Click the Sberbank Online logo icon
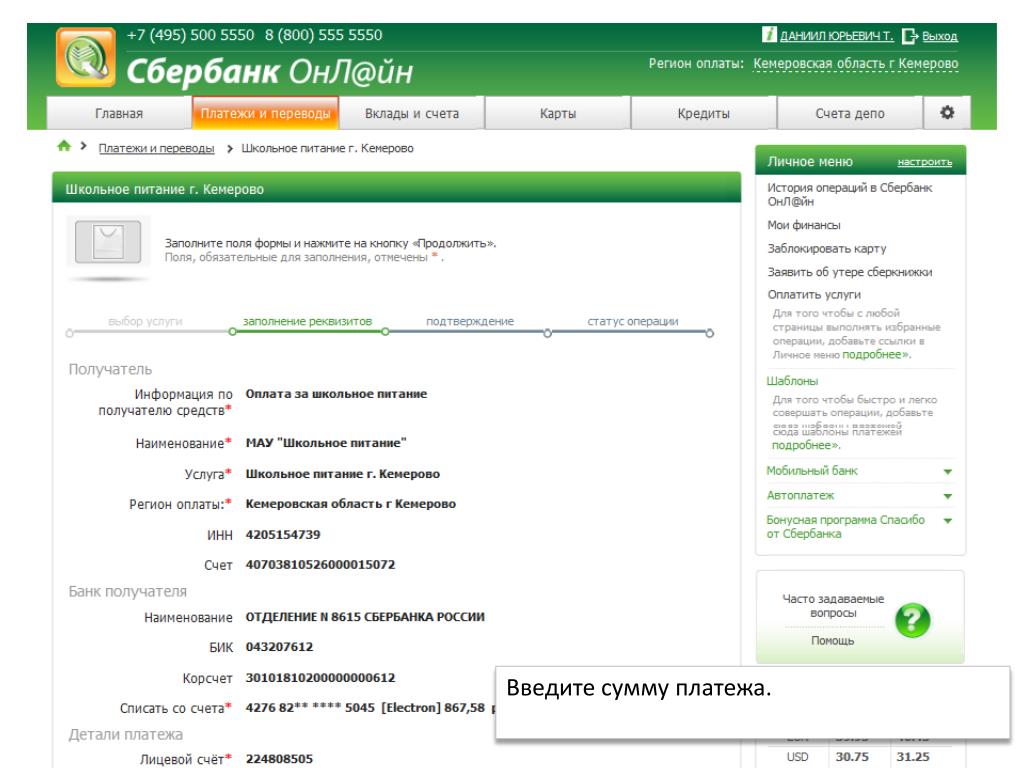 click(x=86, y=57)
